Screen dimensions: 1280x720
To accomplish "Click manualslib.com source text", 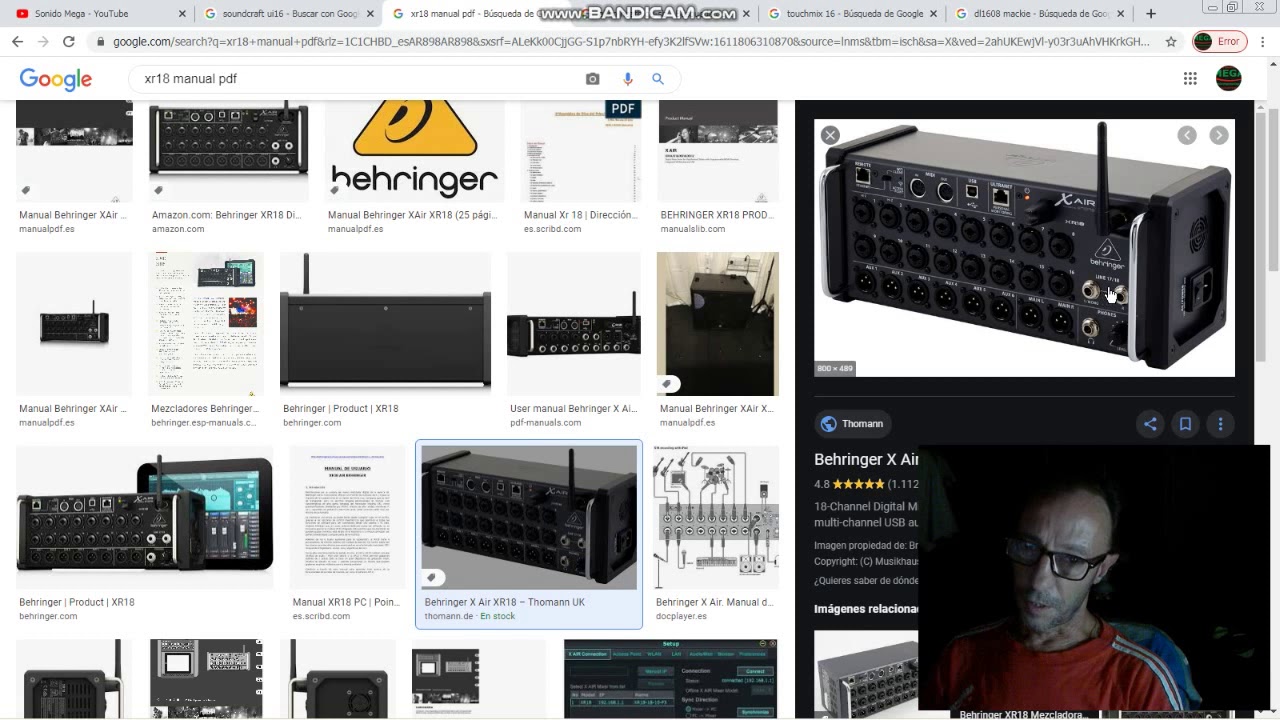I will tap(693, 229).
